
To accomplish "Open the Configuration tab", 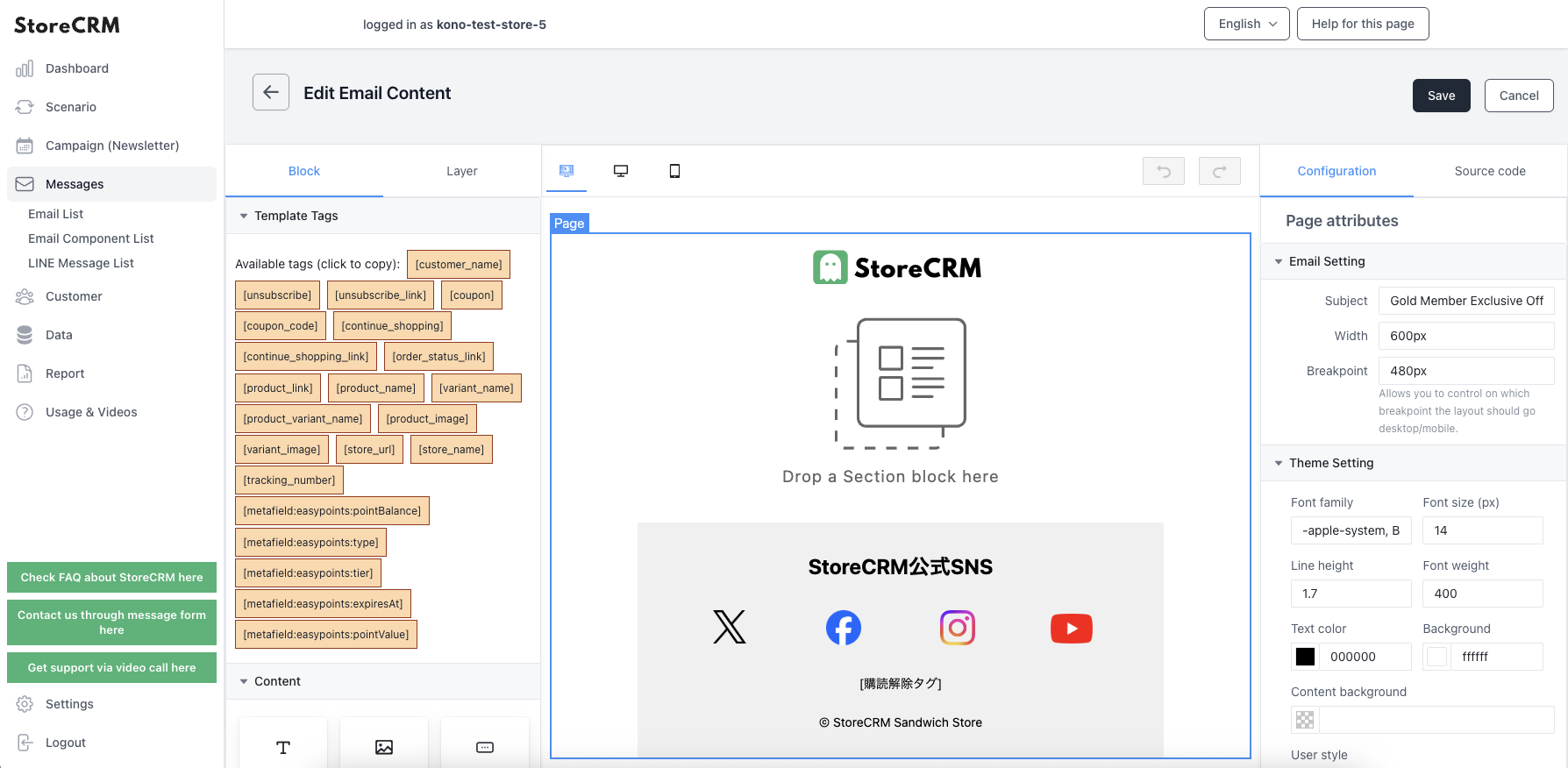I will (x=1336, y=171).
